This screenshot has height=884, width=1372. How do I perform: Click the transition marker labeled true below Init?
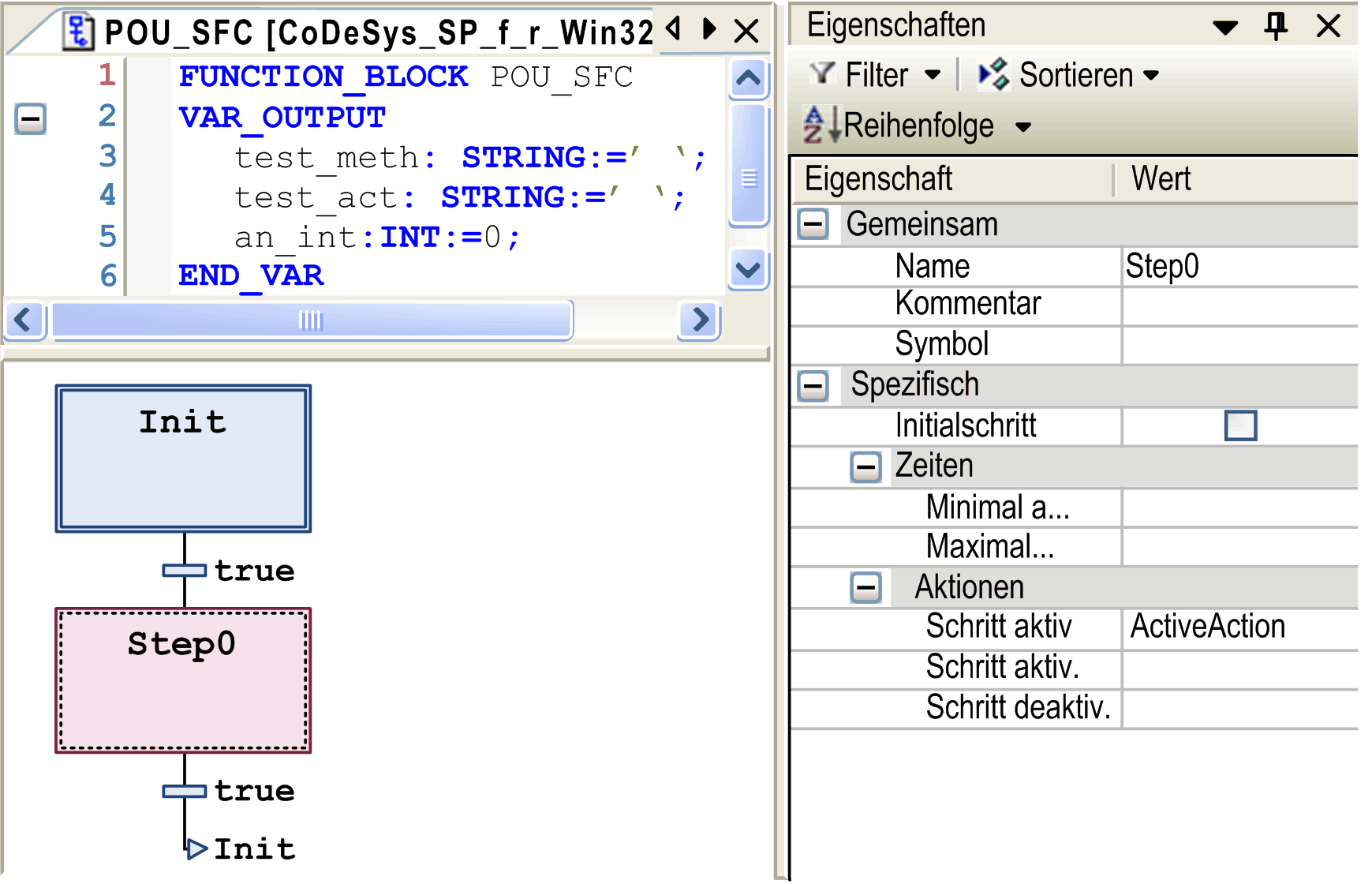tap(185, 570)
